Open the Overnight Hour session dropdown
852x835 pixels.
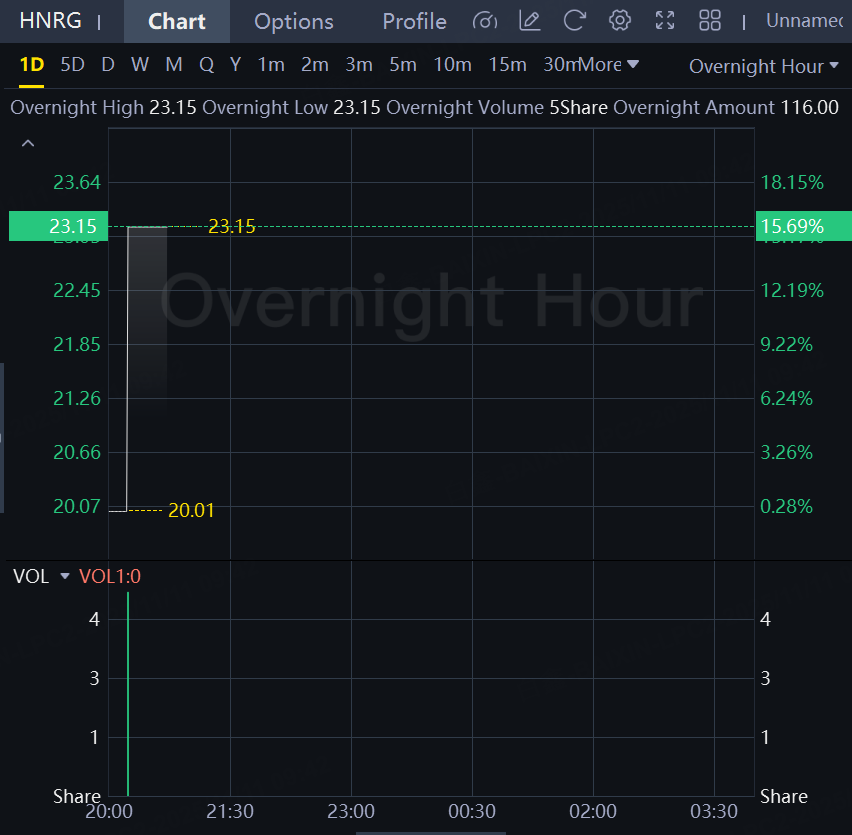763,66
